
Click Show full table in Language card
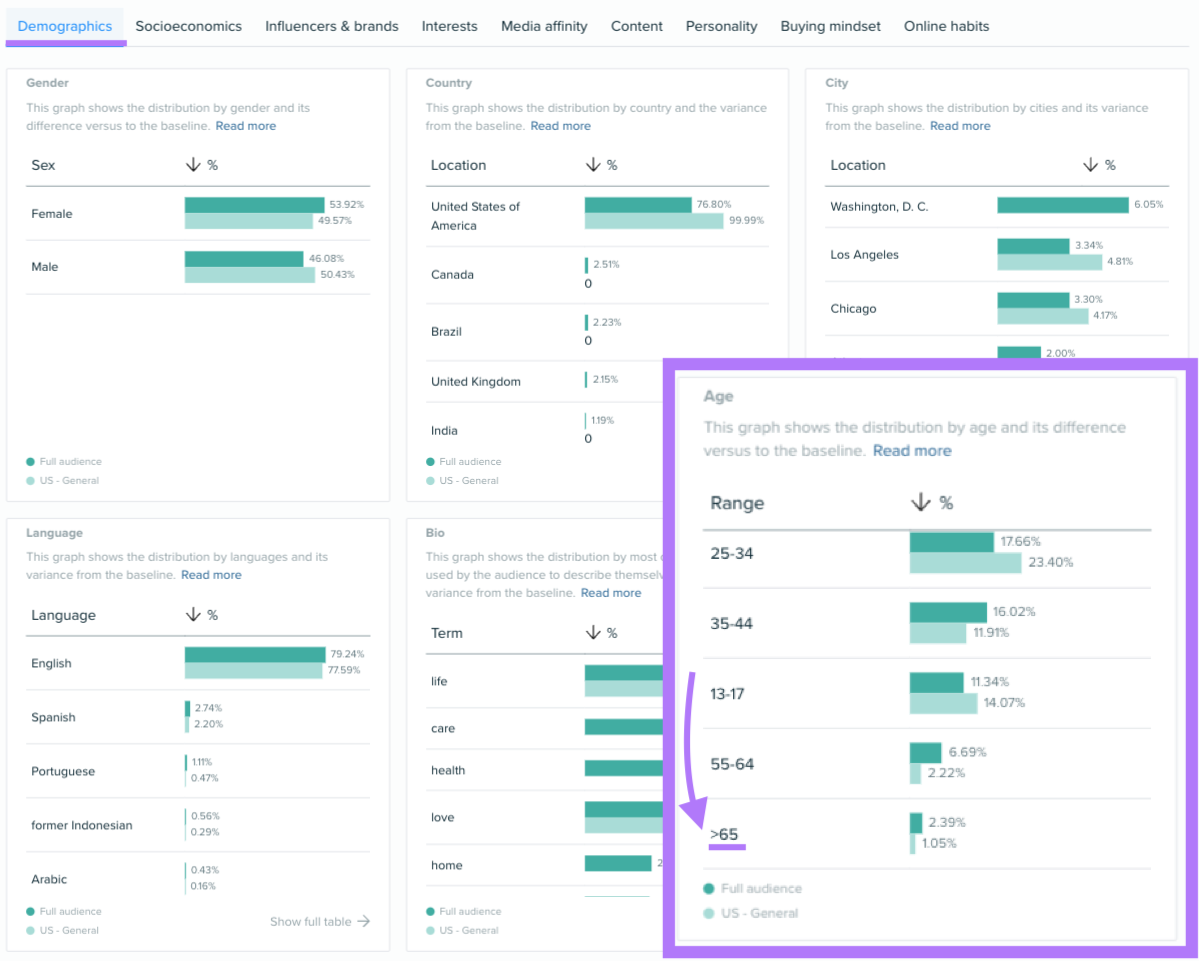click(310, 922)
